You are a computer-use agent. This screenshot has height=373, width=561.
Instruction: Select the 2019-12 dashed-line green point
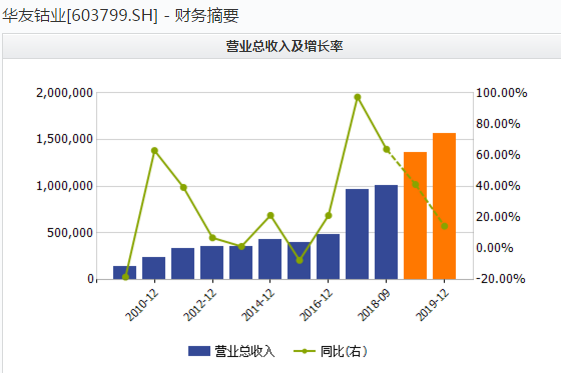click(x=444, y=226)
